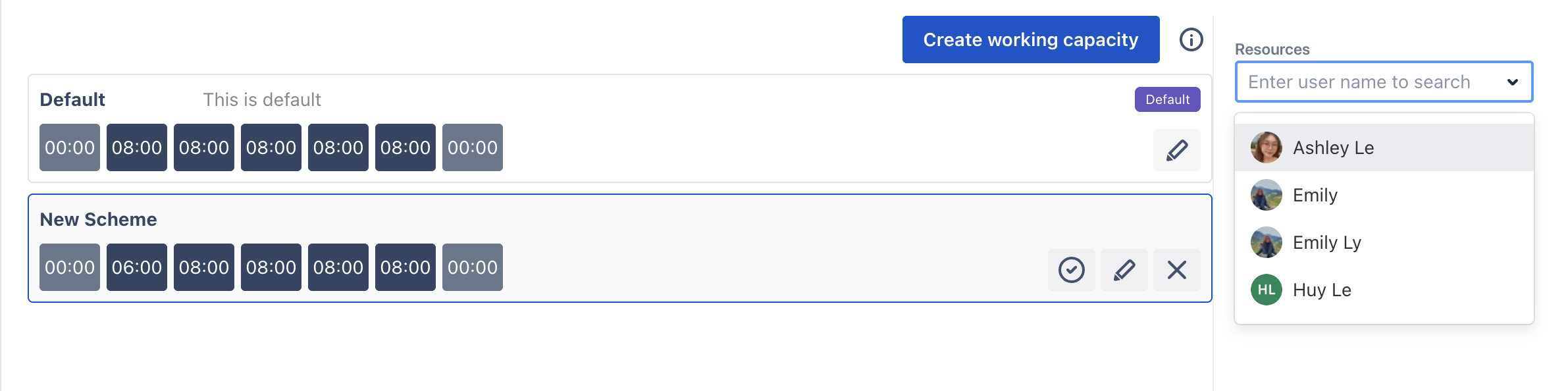1568x391 pixels.
Task: Select Huy Le from the user list
Action: [x=1321, y=290]
